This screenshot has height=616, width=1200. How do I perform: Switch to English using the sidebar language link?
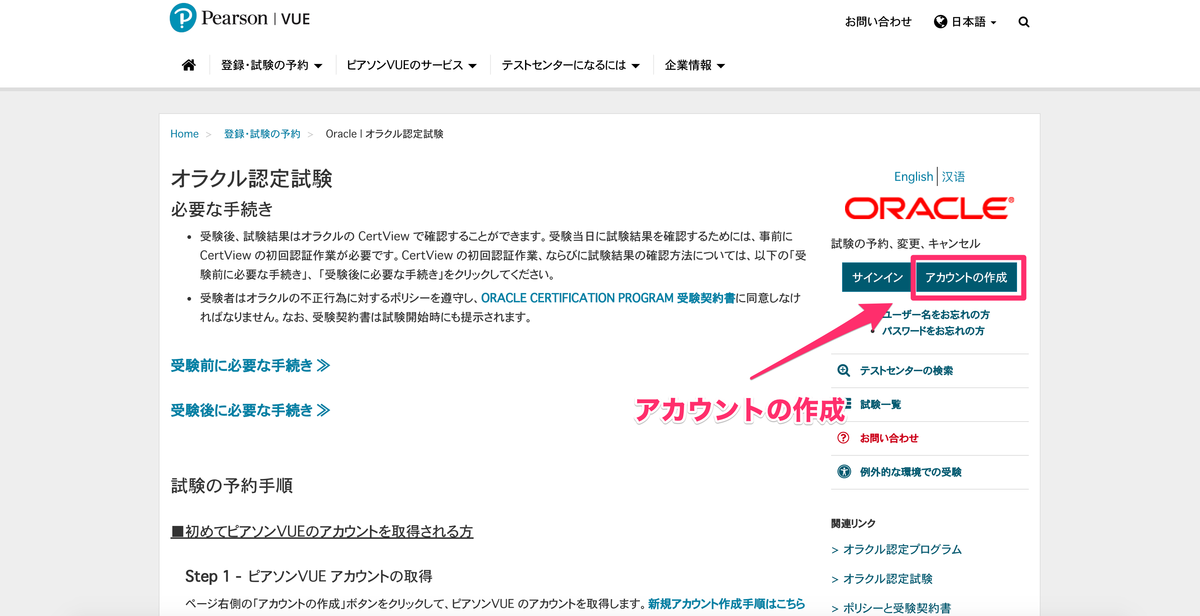[912, 176]
